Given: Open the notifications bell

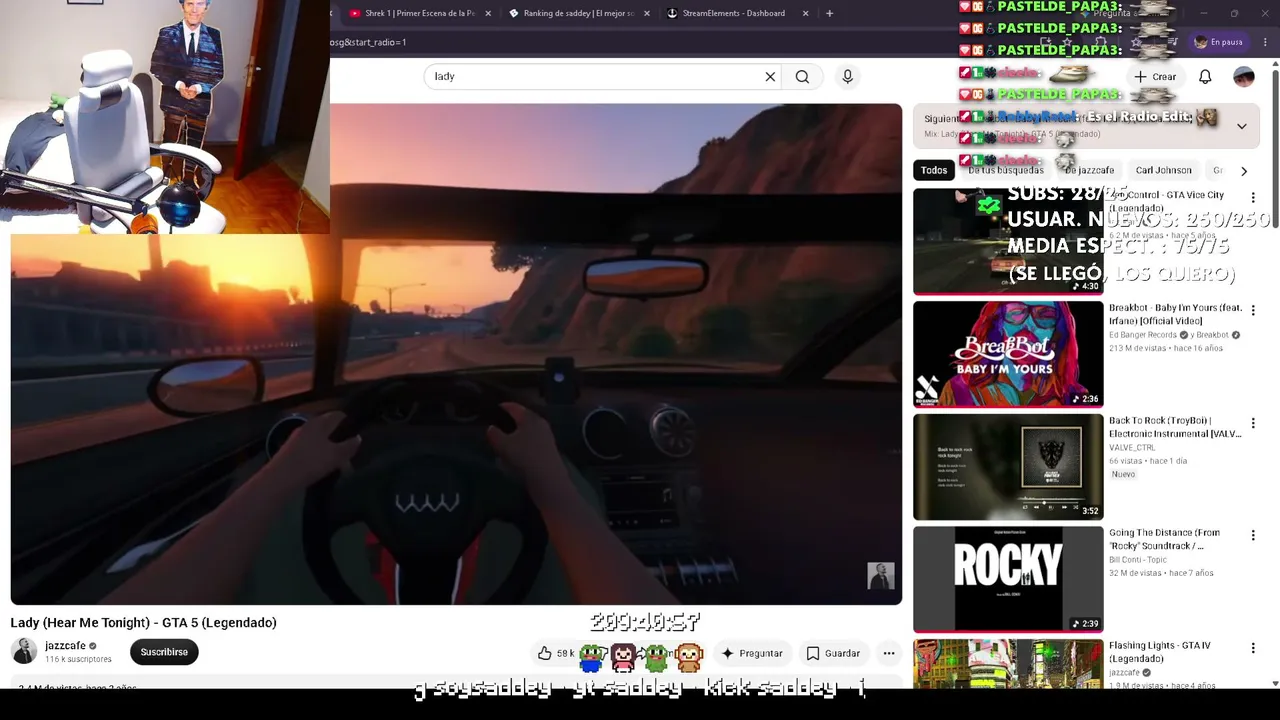Looking at the screenshot, I should pos(1205,77).
